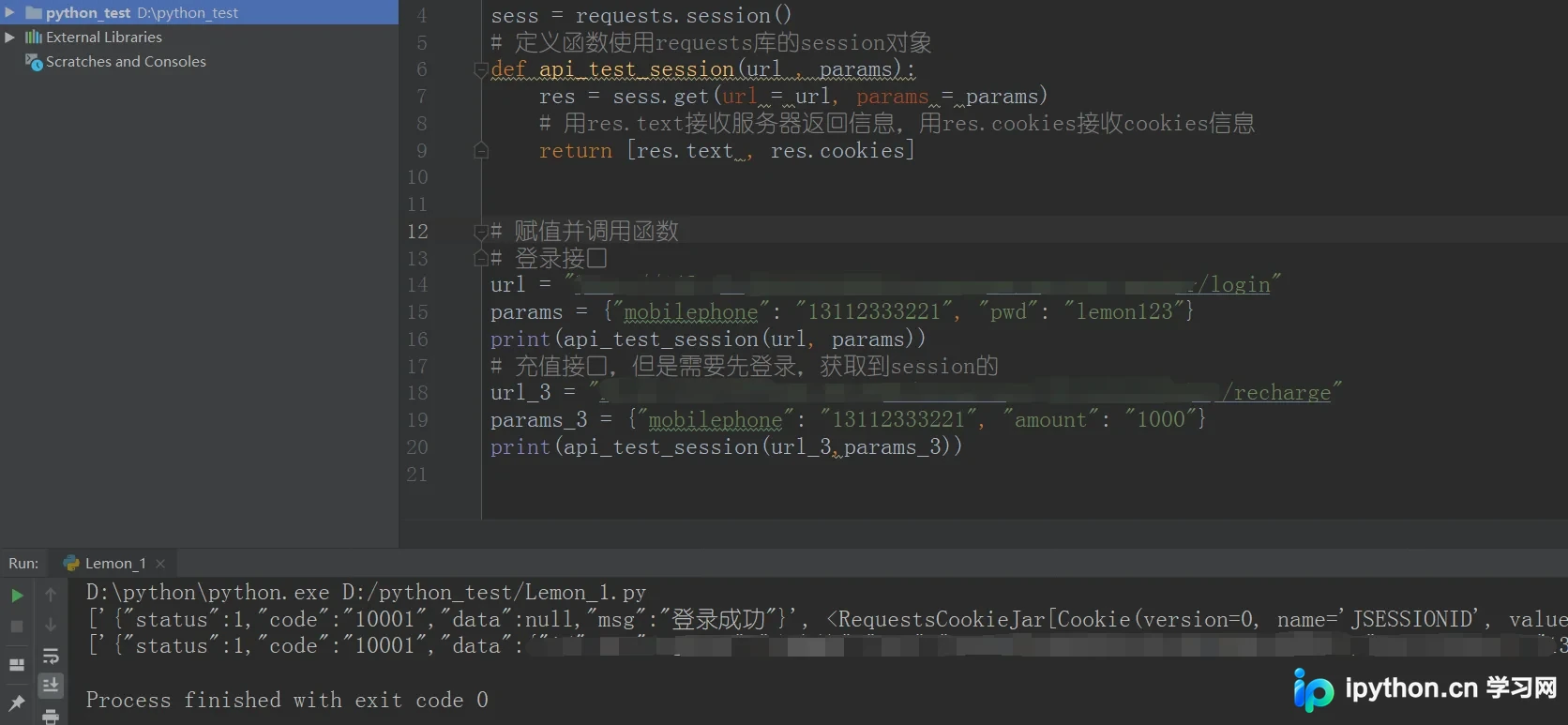Click line number 20 in the gutter

417,446
